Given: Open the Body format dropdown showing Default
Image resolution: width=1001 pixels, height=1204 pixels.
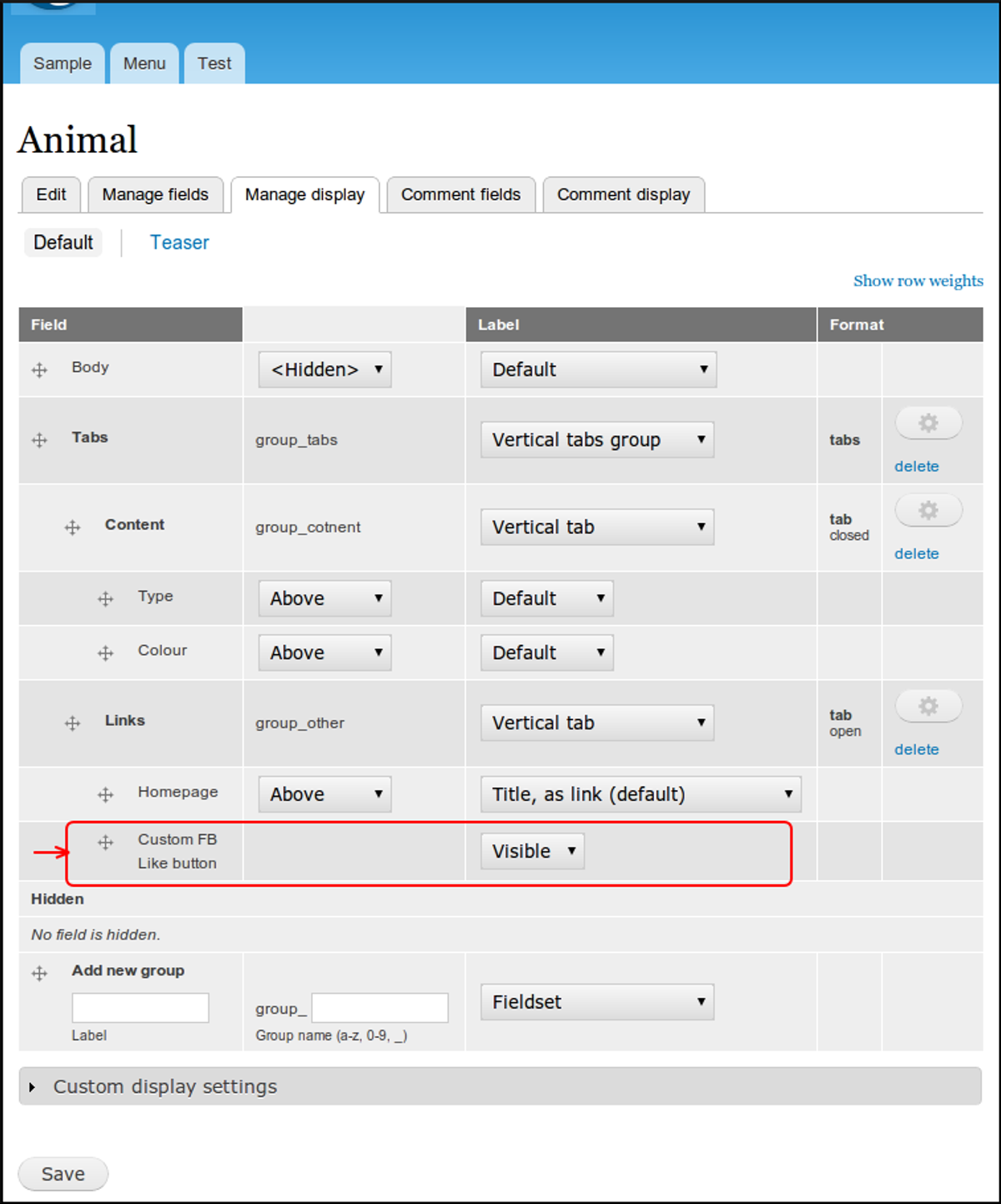Looking at the screenshot, I should click(x=598, y=370).
